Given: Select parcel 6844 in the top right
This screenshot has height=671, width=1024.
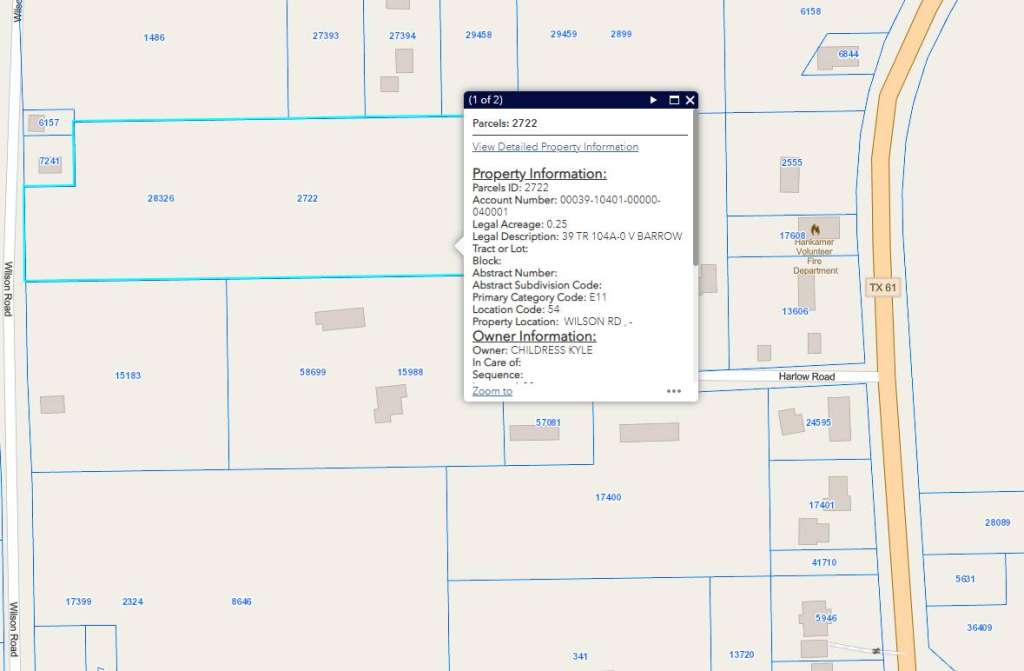Looking at the screenshot, I should tap(846, 53).
